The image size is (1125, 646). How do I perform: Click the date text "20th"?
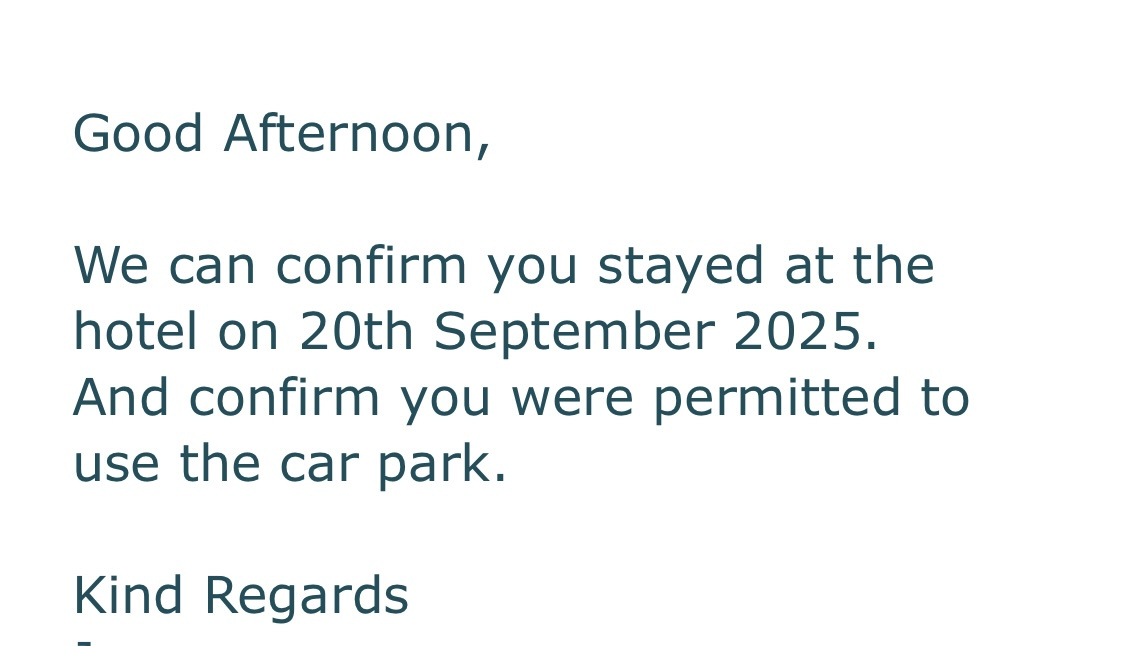click(x=356, y=332)
